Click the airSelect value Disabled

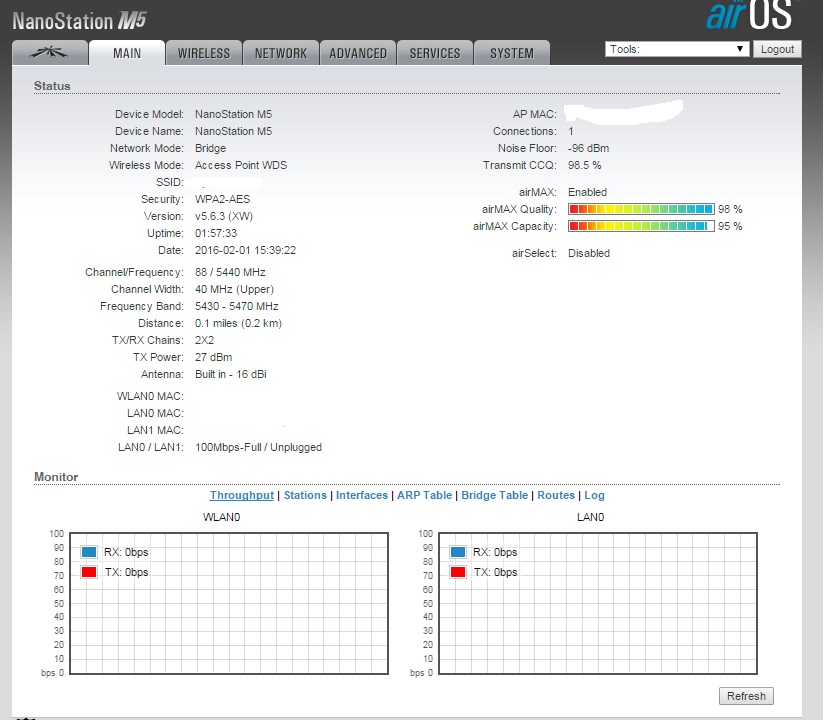[589, 253]
